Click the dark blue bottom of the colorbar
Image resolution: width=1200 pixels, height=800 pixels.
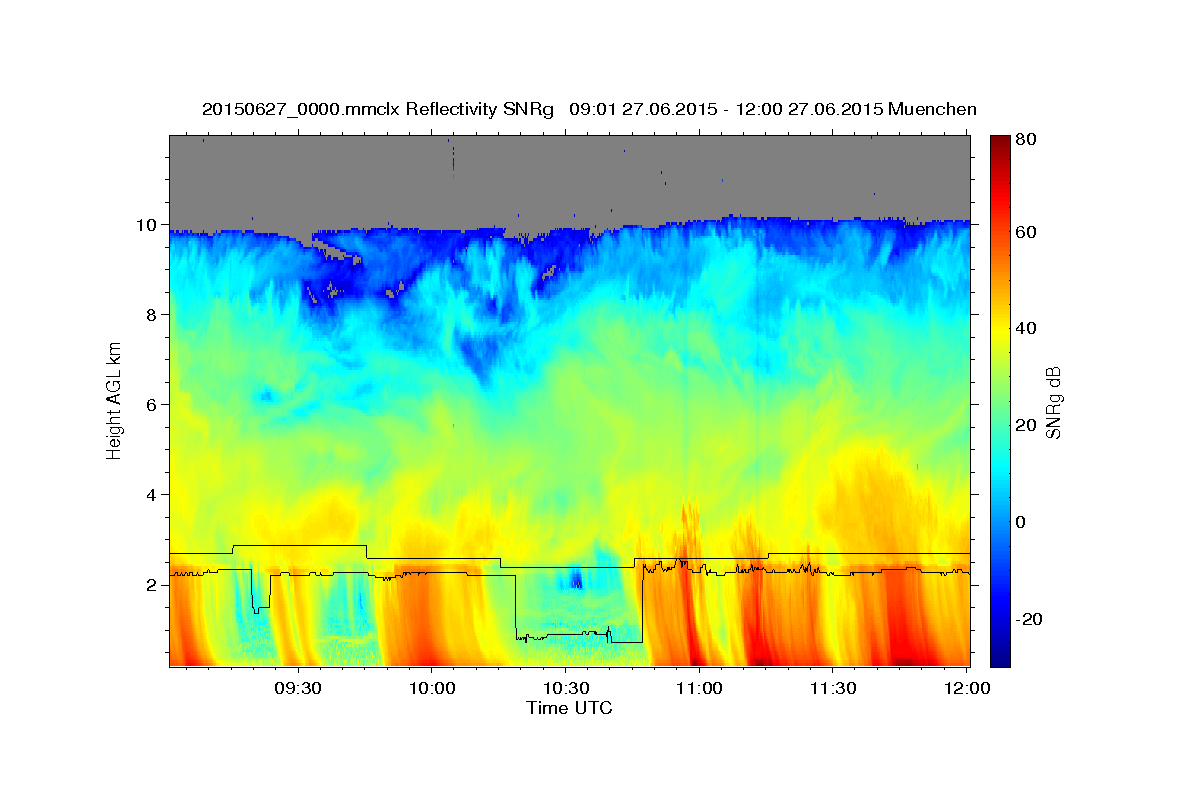coord(1000,657)
